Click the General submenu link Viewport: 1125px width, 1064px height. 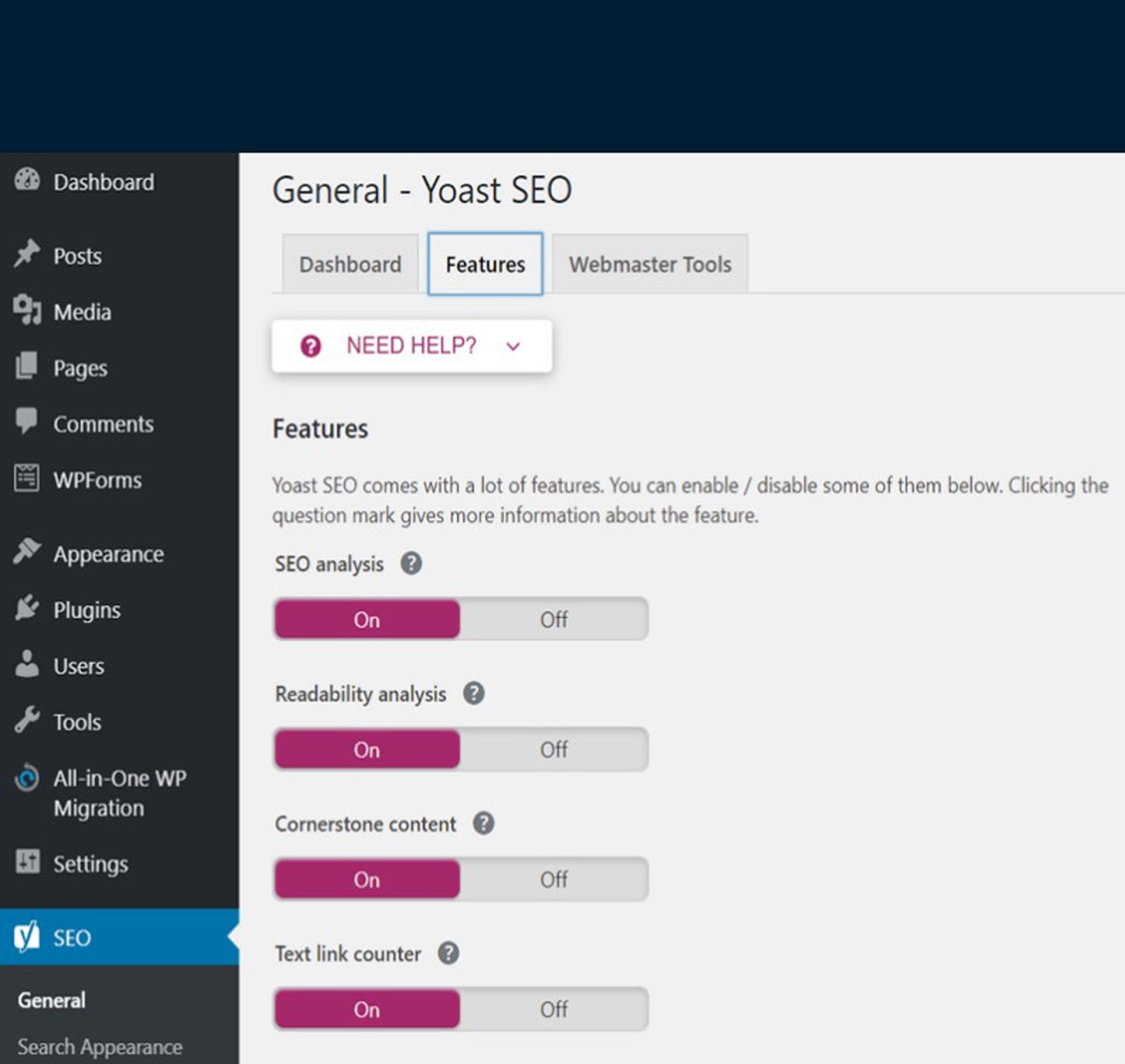point(51,1000)
